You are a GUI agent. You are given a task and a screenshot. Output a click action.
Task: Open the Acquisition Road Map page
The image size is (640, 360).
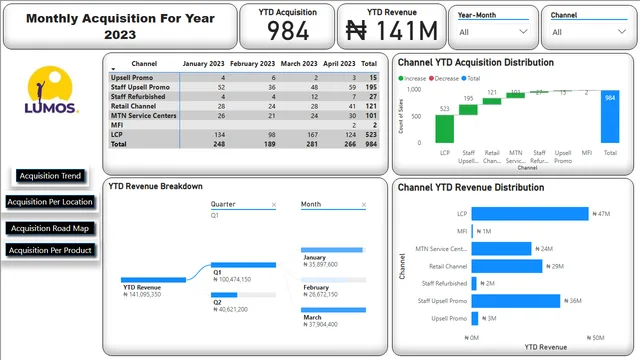tap(50, 228)
